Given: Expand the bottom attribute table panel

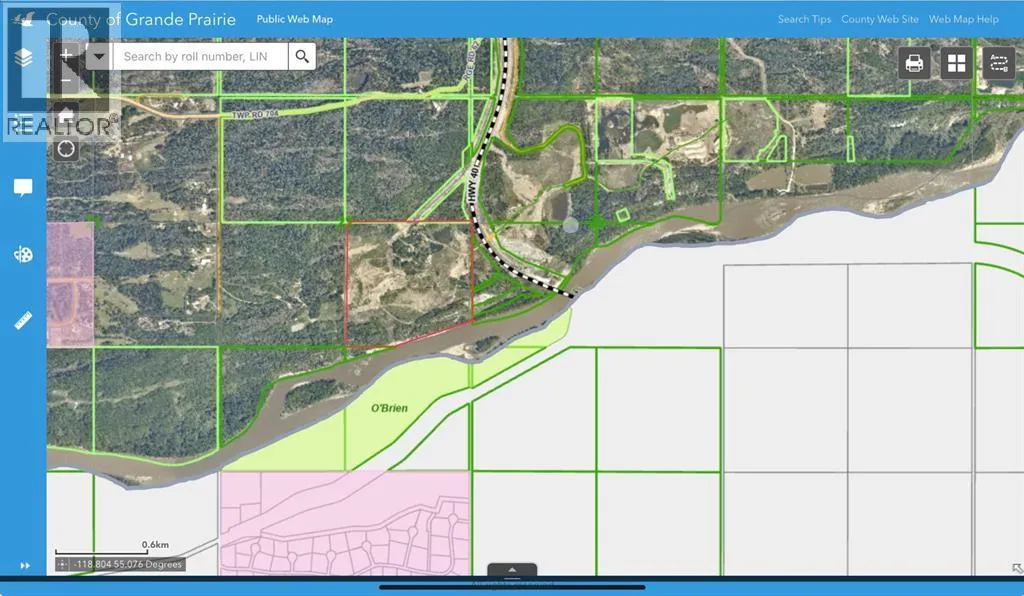Looking at the screenshot, I should (x=512, y=571).
